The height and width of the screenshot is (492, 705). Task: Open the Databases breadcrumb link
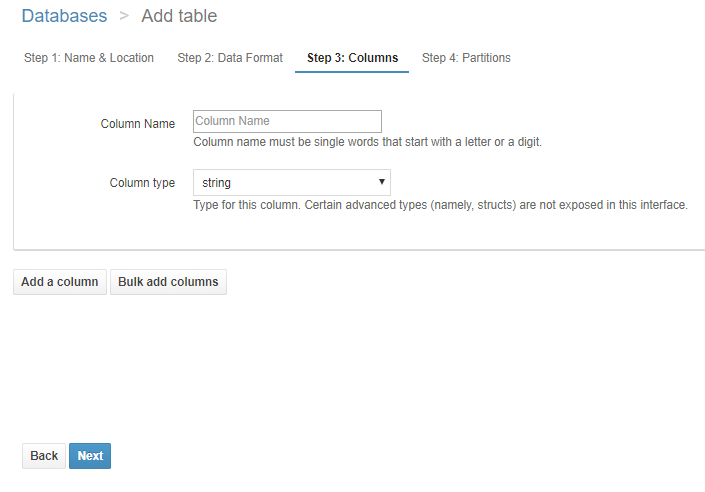click(64, 16)
